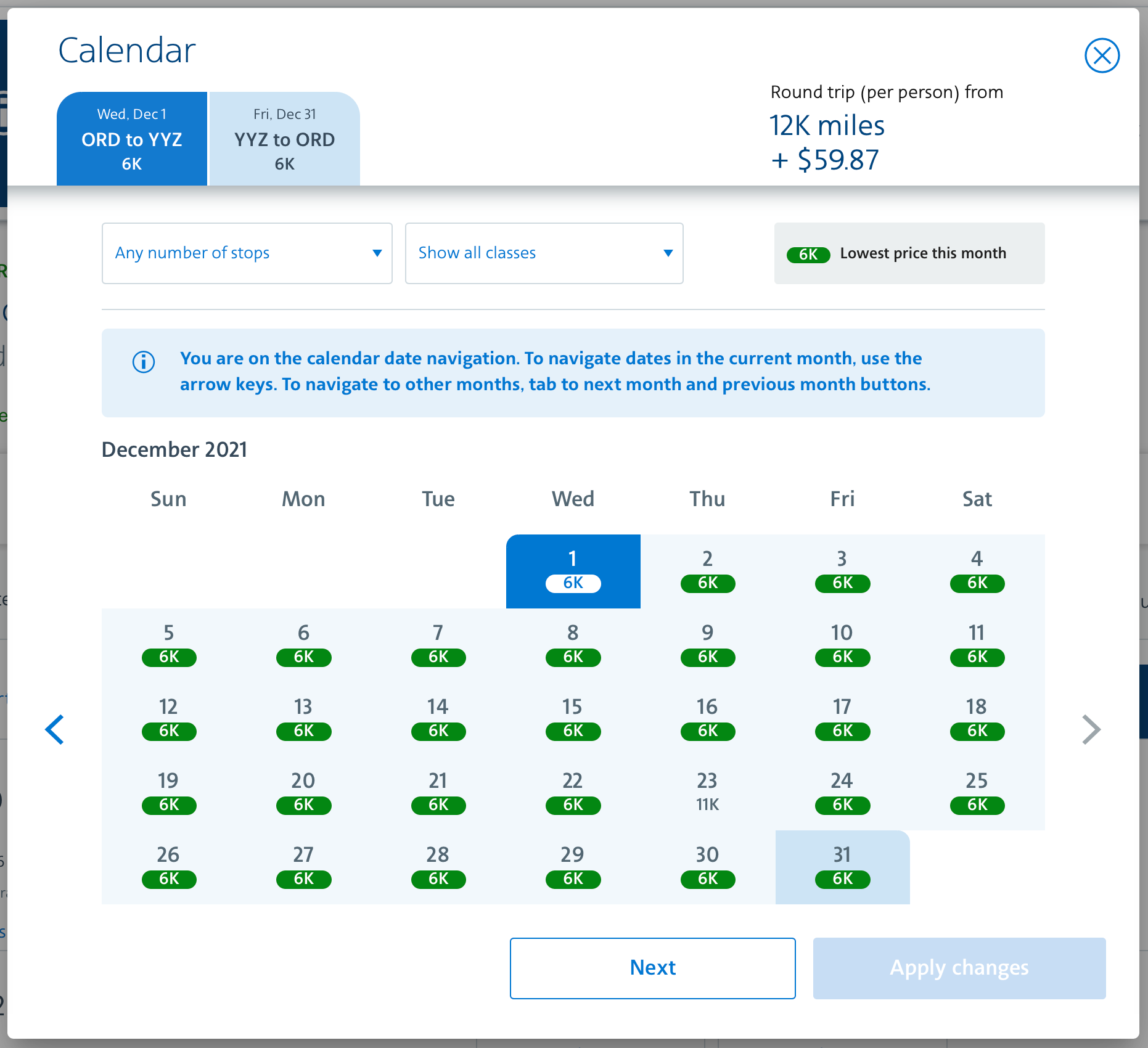Open the Any number of stops dropdown
This screenshot has height=1048, width=1148.
pyautogui.click(x=247, y=253)
